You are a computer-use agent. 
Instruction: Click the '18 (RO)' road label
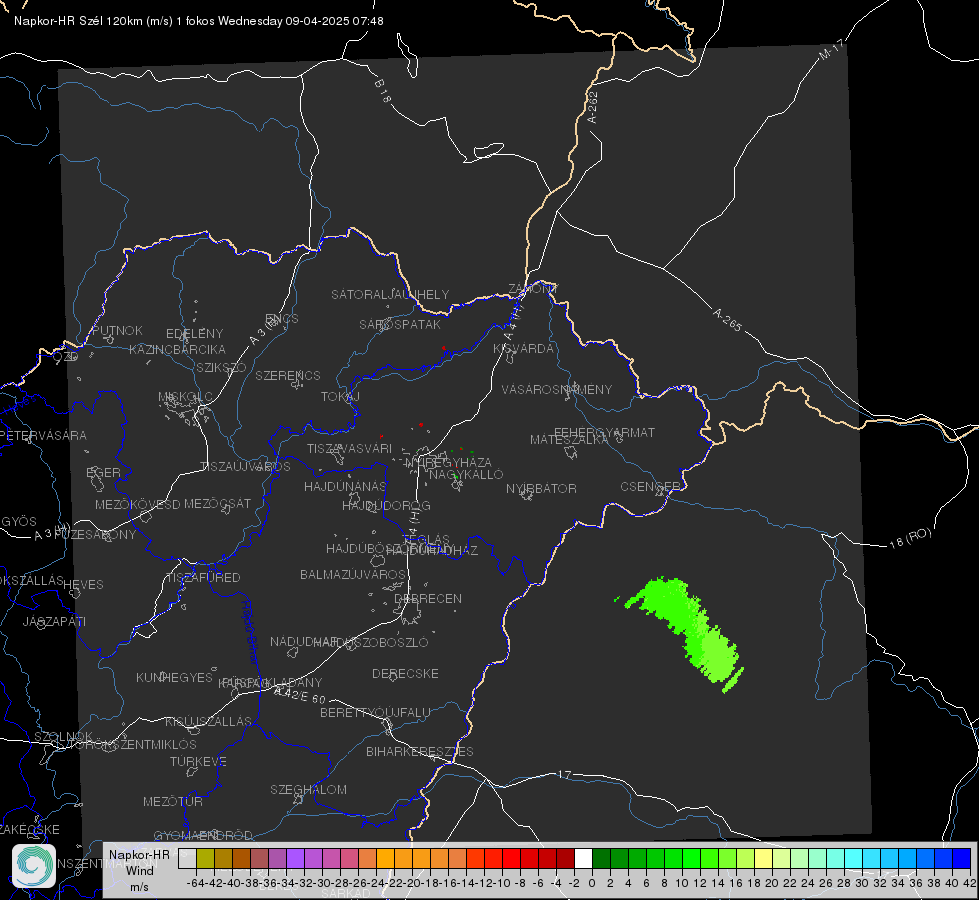point(910,538)
